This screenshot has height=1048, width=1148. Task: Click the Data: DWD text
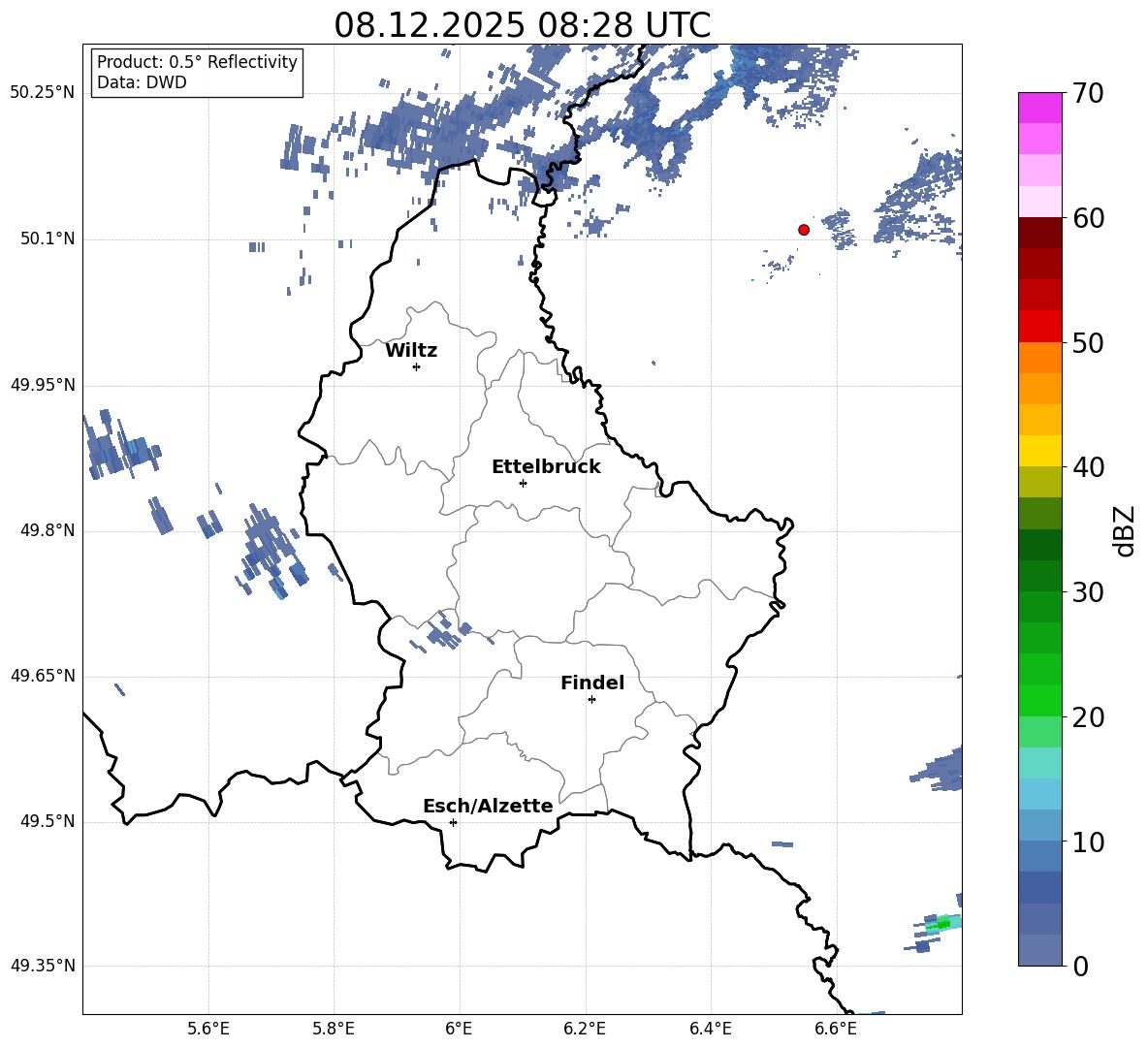point(142,82)
